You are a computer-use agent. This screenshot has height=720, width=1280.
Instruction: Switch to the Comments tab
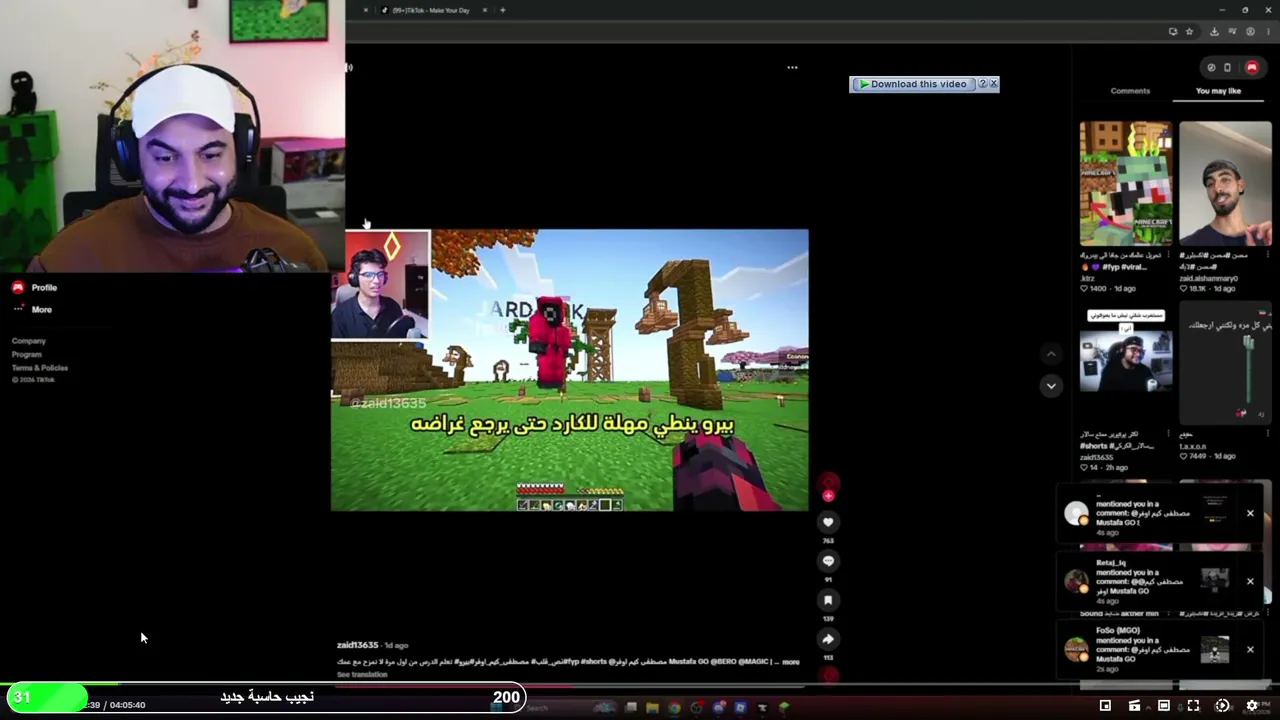coord(1130,91)
